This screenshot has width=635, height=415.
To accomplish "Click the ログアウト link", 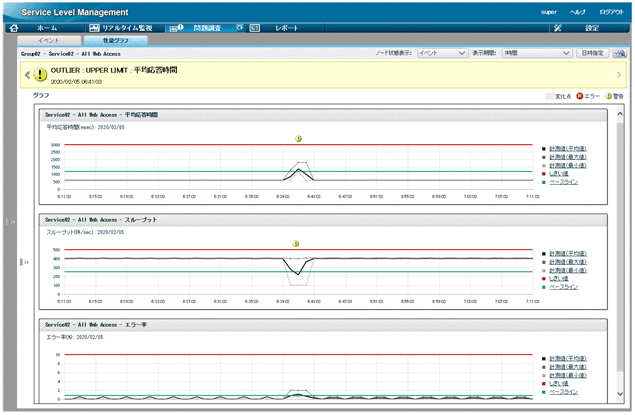I will pos(612,10).
